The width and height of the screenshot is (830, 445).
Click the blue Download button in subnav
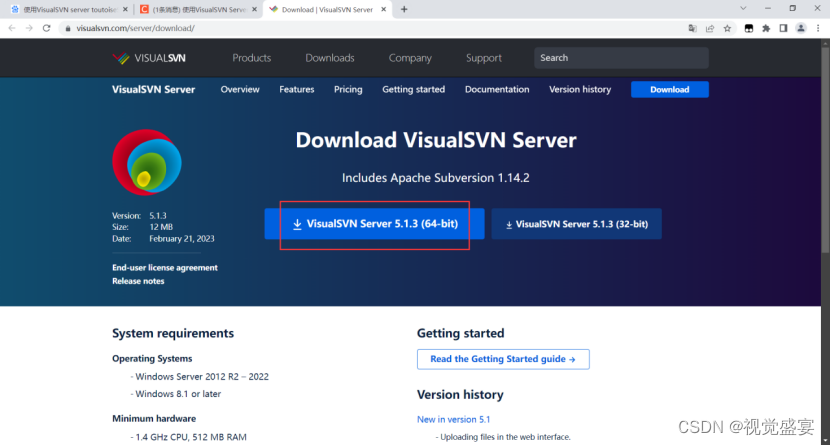click(x=670, y=89)
